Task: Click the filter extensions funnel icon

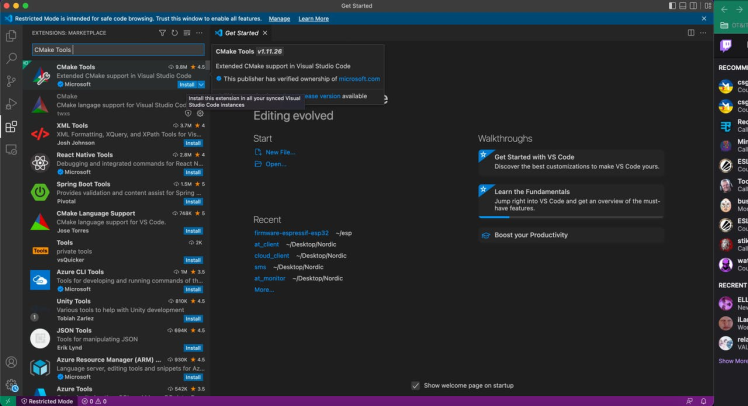Action: click(x=162, y=33)
